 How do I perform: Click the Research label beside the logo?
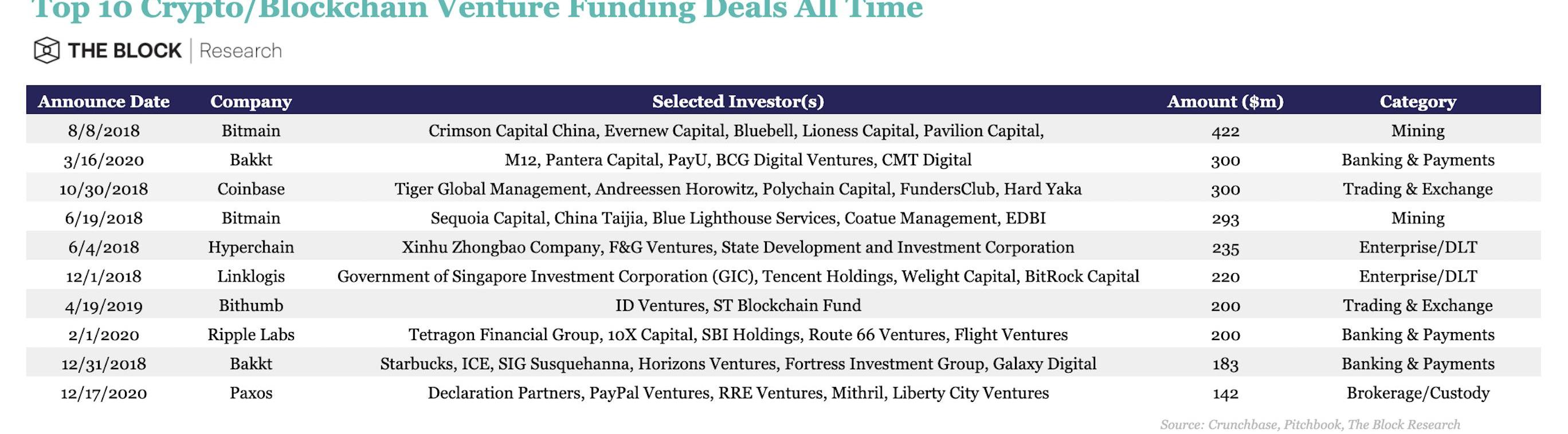(x=241, y=50)
